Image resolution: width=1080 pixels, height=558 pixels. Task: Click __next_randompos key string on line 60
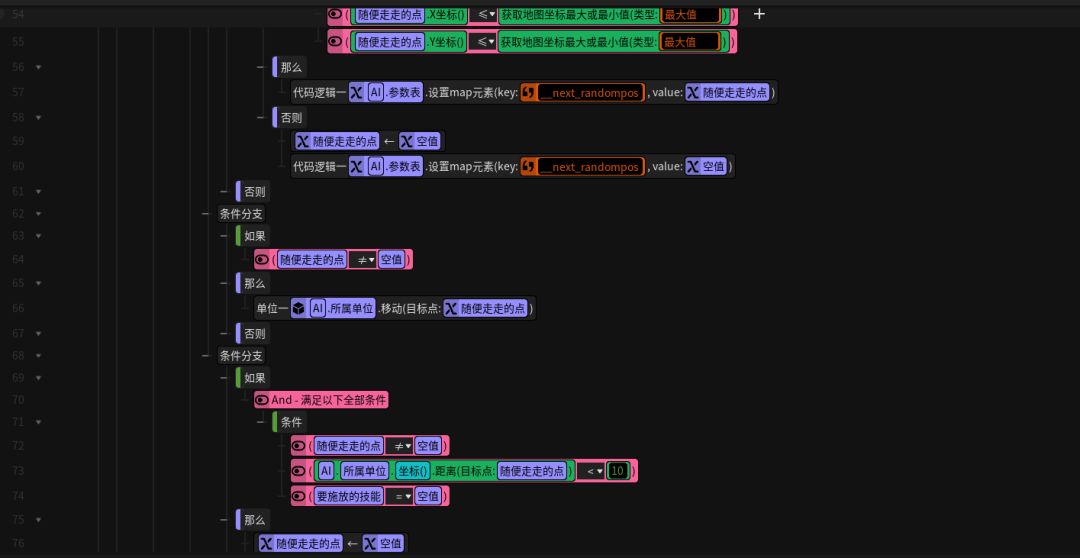[x=590, y=167]
